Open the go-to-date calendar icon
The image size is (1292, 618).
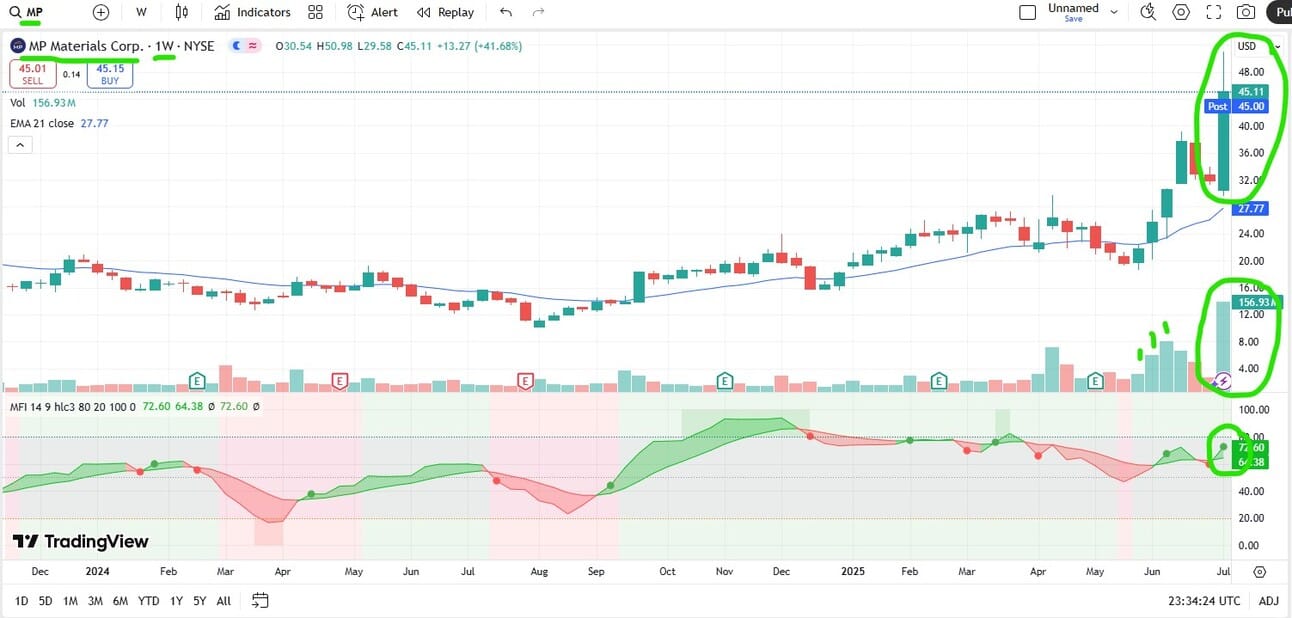tap(260, 601)
